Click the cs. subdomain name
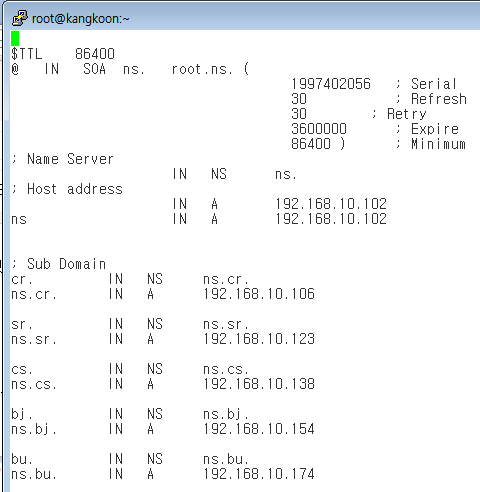 (22, 369)
